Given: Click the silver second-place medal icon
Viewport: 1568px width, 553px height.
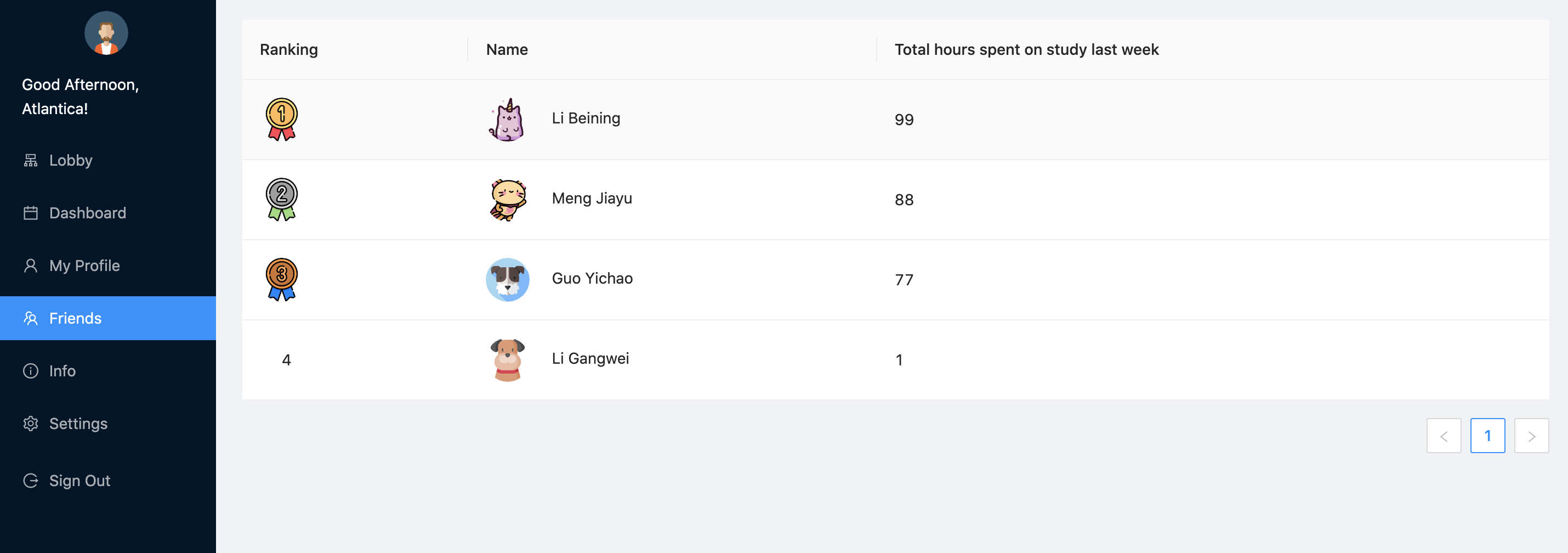Looking at the screenshot, I should point(281,199).
